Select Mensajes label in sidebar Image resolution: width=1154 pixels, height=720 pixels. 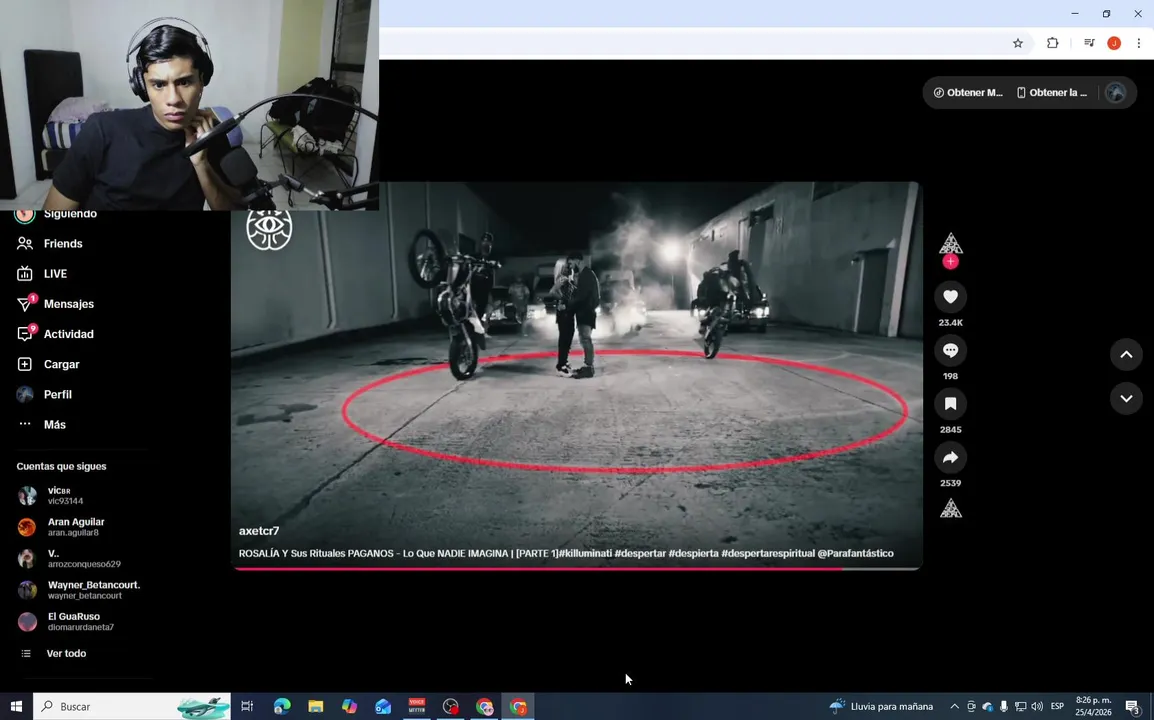pyautogui.click(x=68, y=304)
